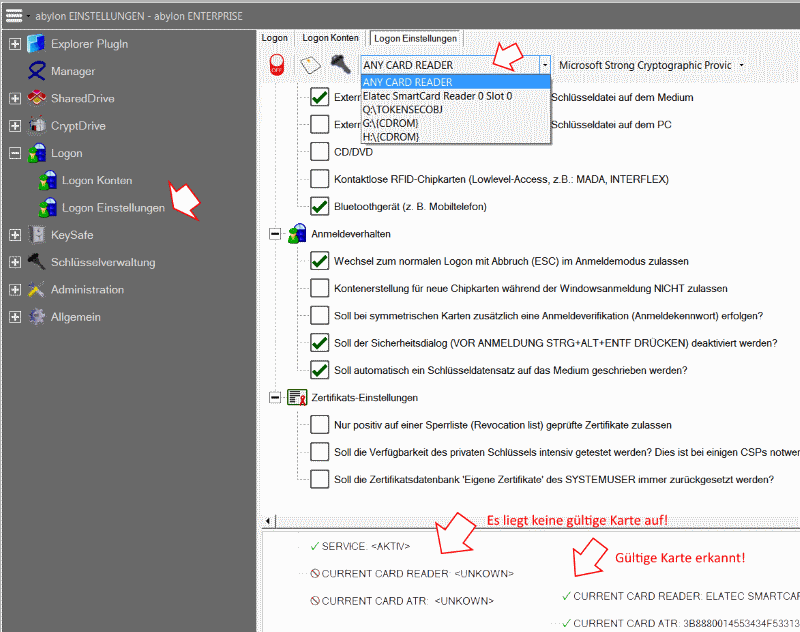Viewport: 800px width, 632px height.
Task: Click the Schlüsselverwaltung key icon
Action: coord(36,262)
